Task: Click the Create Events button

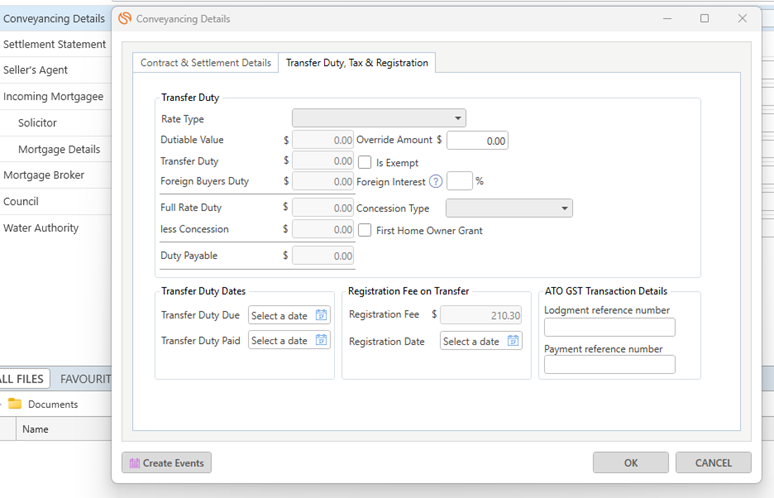Action: coord(167,463)
